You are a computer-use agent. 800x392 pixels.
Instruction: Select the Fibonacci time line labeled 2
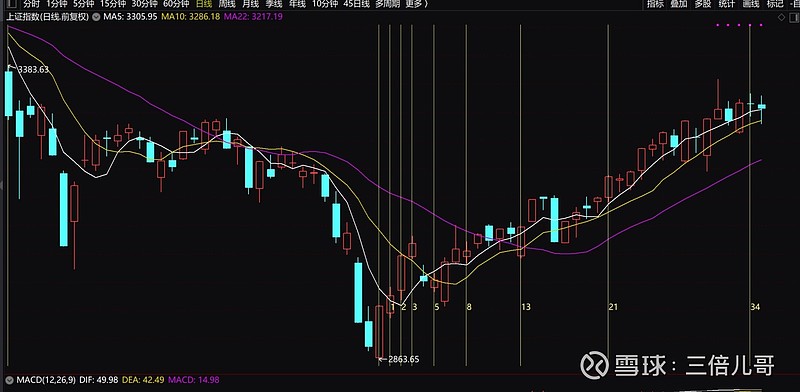point(401,195)
